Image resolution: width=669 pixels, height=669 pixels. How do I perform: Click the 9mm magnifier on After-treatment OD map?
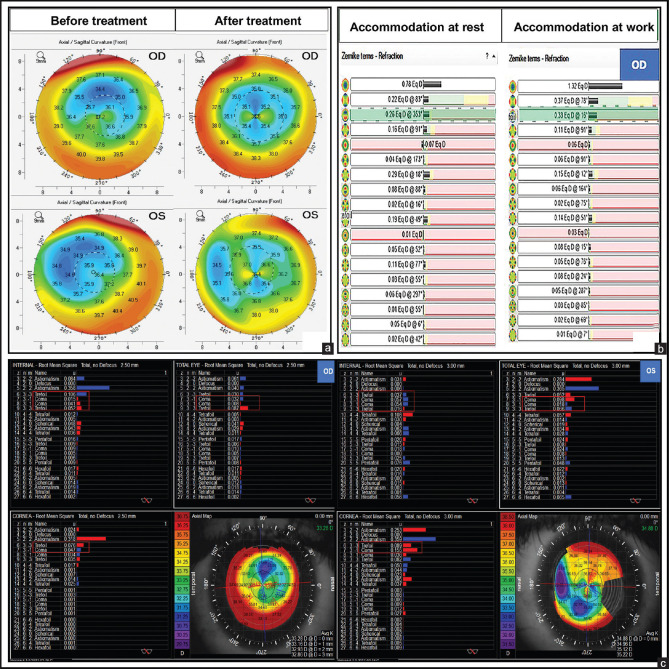point(200,57)
